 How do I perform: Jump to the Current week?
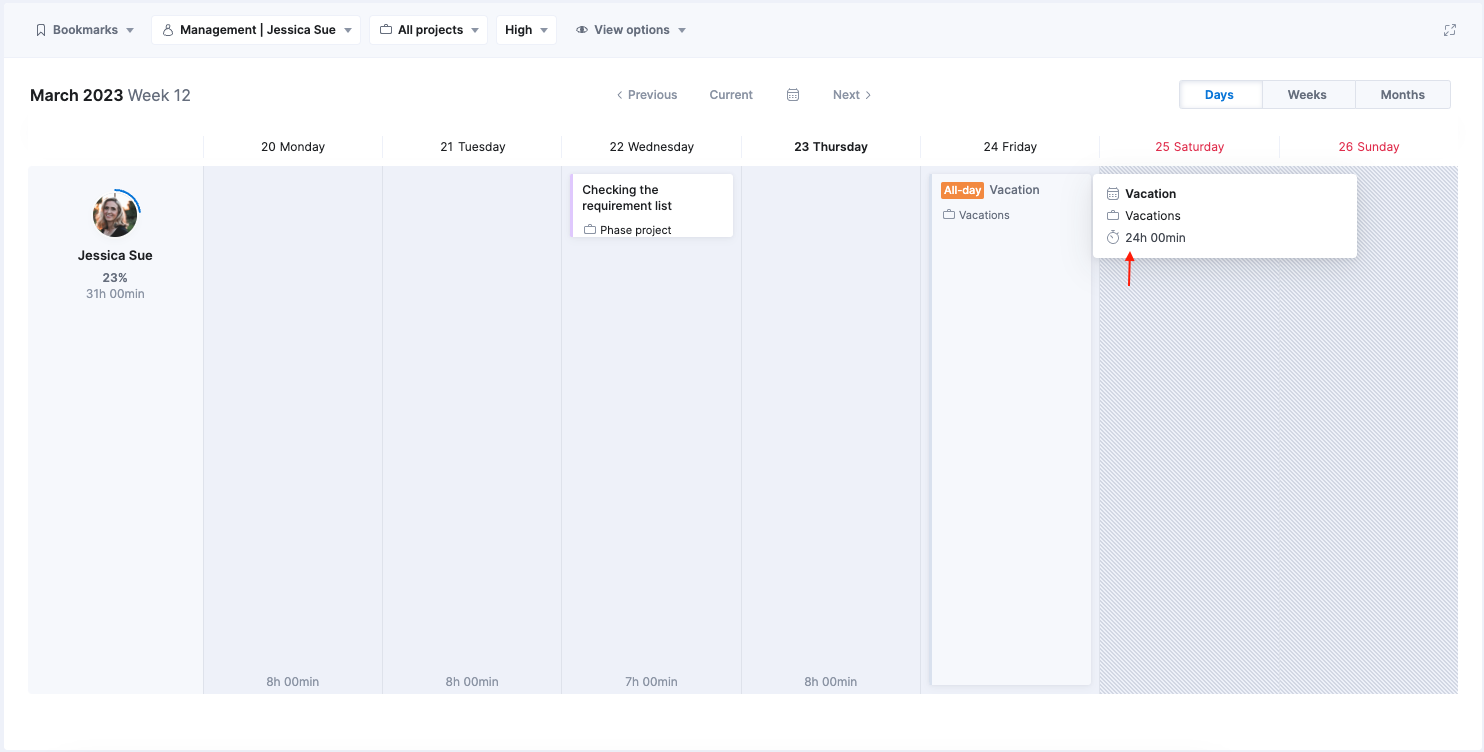[731, 95]
